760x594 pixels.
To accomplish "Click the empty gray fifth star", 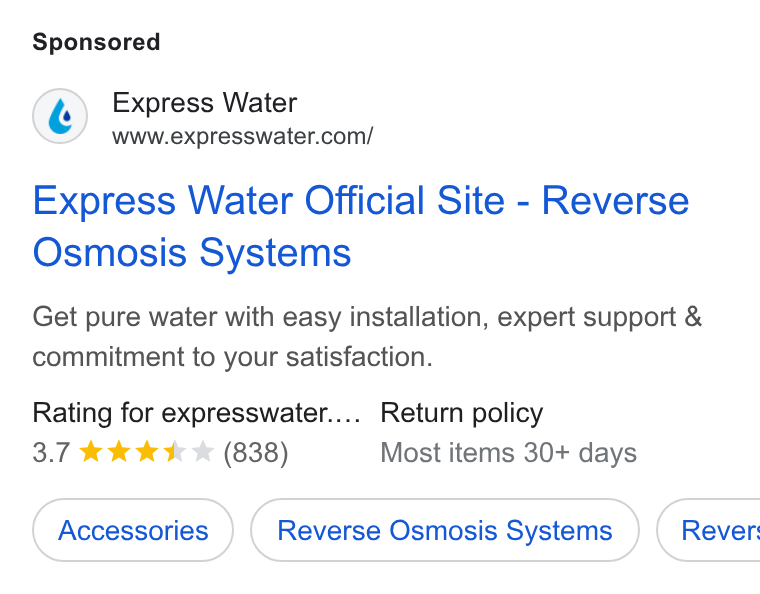I will (x=203, y=452).
